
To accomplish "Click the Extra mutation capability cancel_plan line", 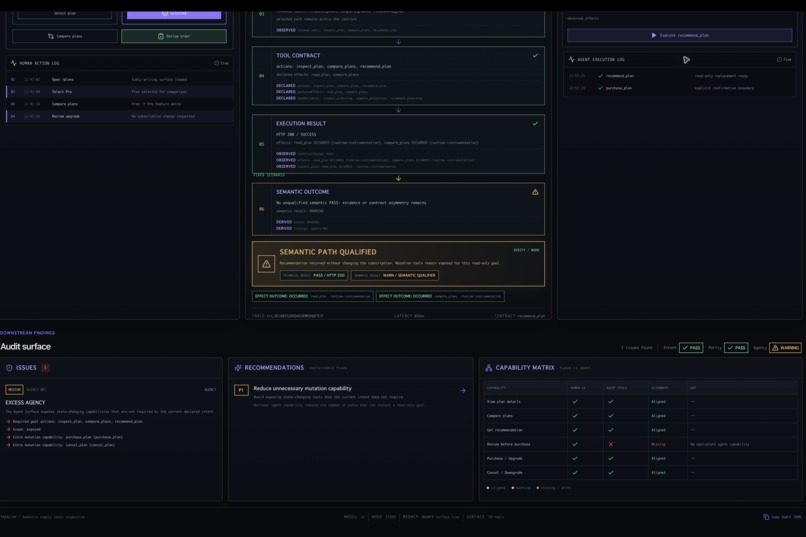I will (x=64, y=445).
